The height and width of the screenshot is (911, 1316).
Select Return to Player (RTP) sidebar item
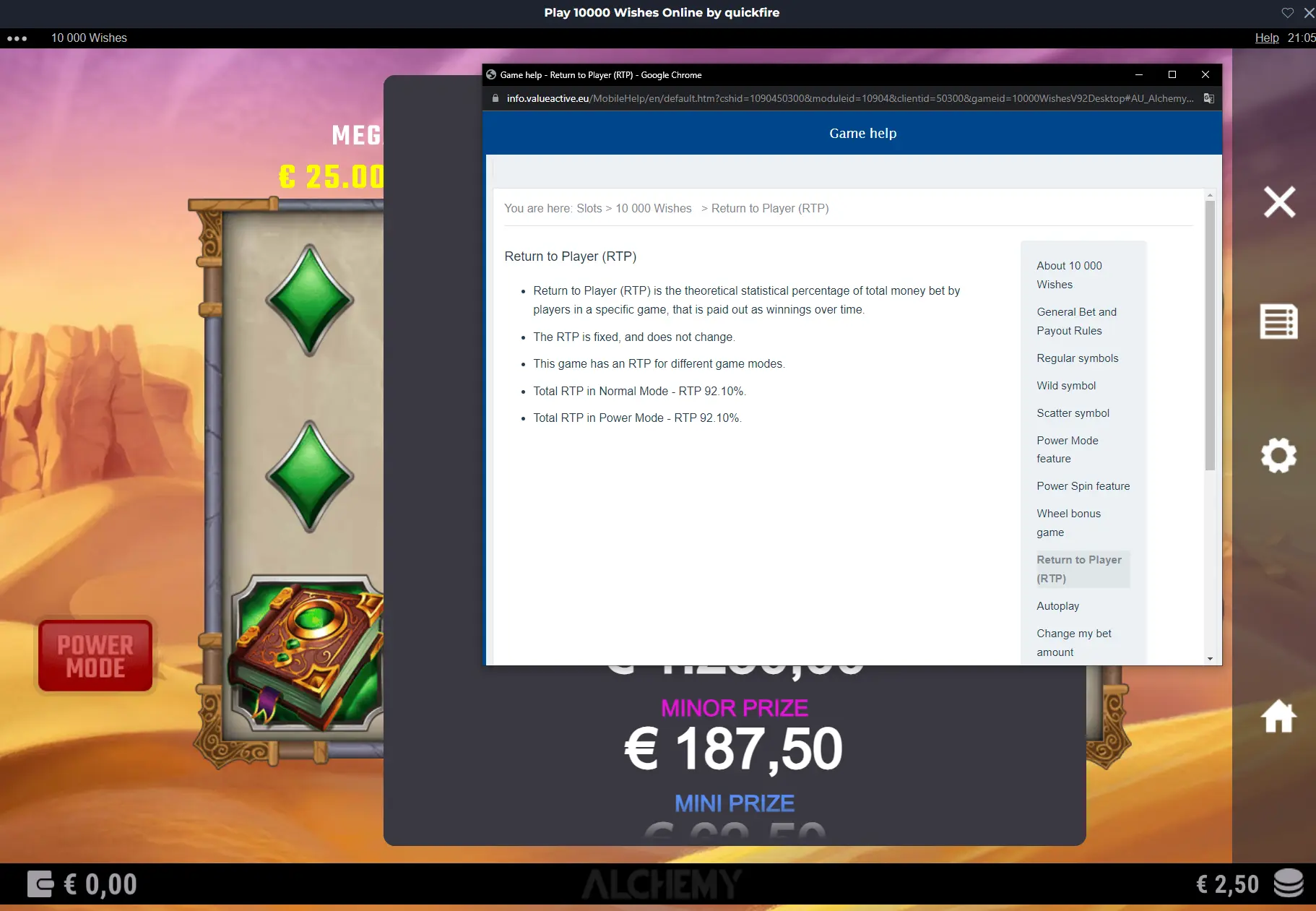[x=1082, y=569]
